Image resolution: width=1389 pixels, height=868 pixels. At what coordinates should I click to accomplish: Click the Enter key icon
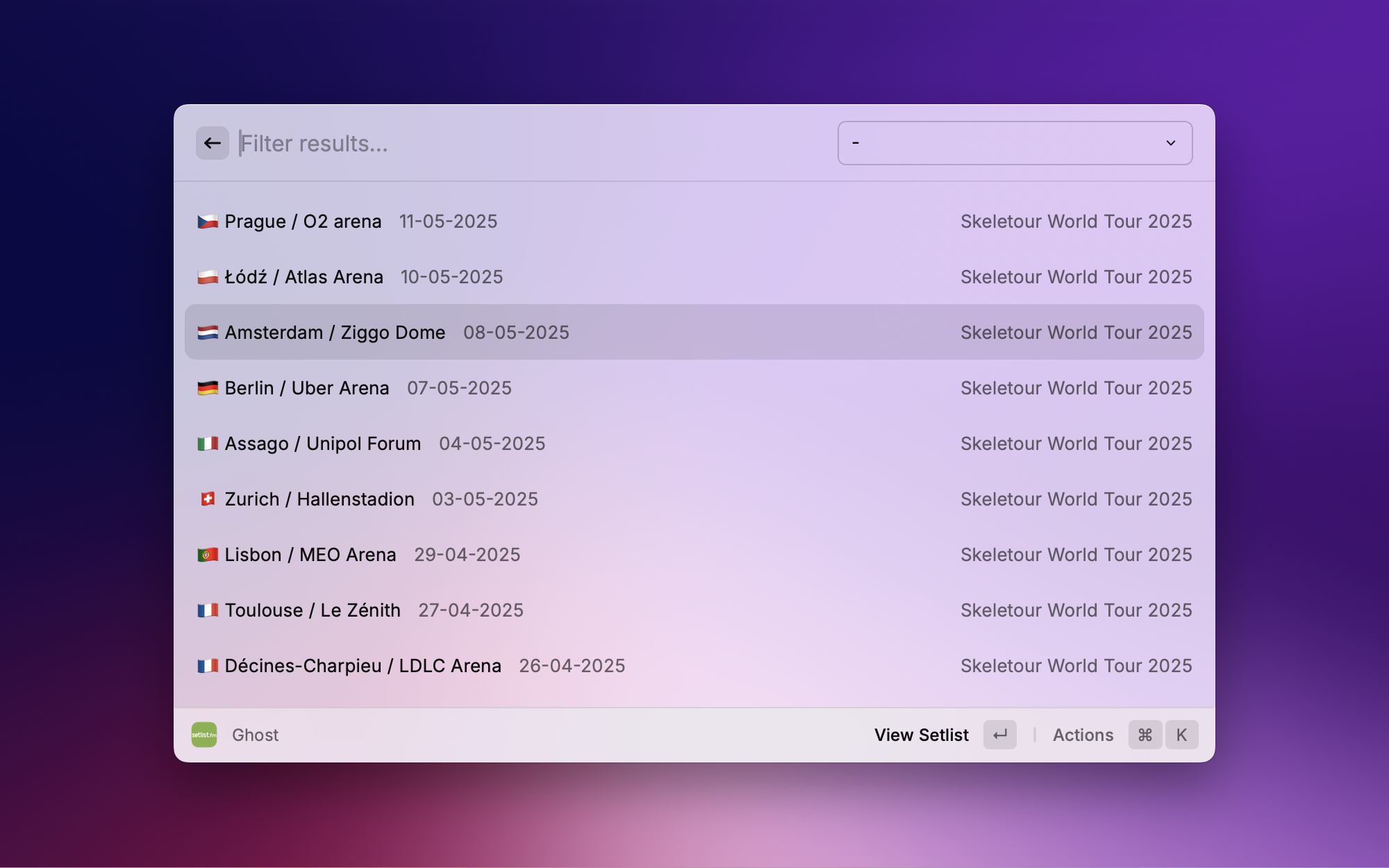click(x=1000, y=735)
